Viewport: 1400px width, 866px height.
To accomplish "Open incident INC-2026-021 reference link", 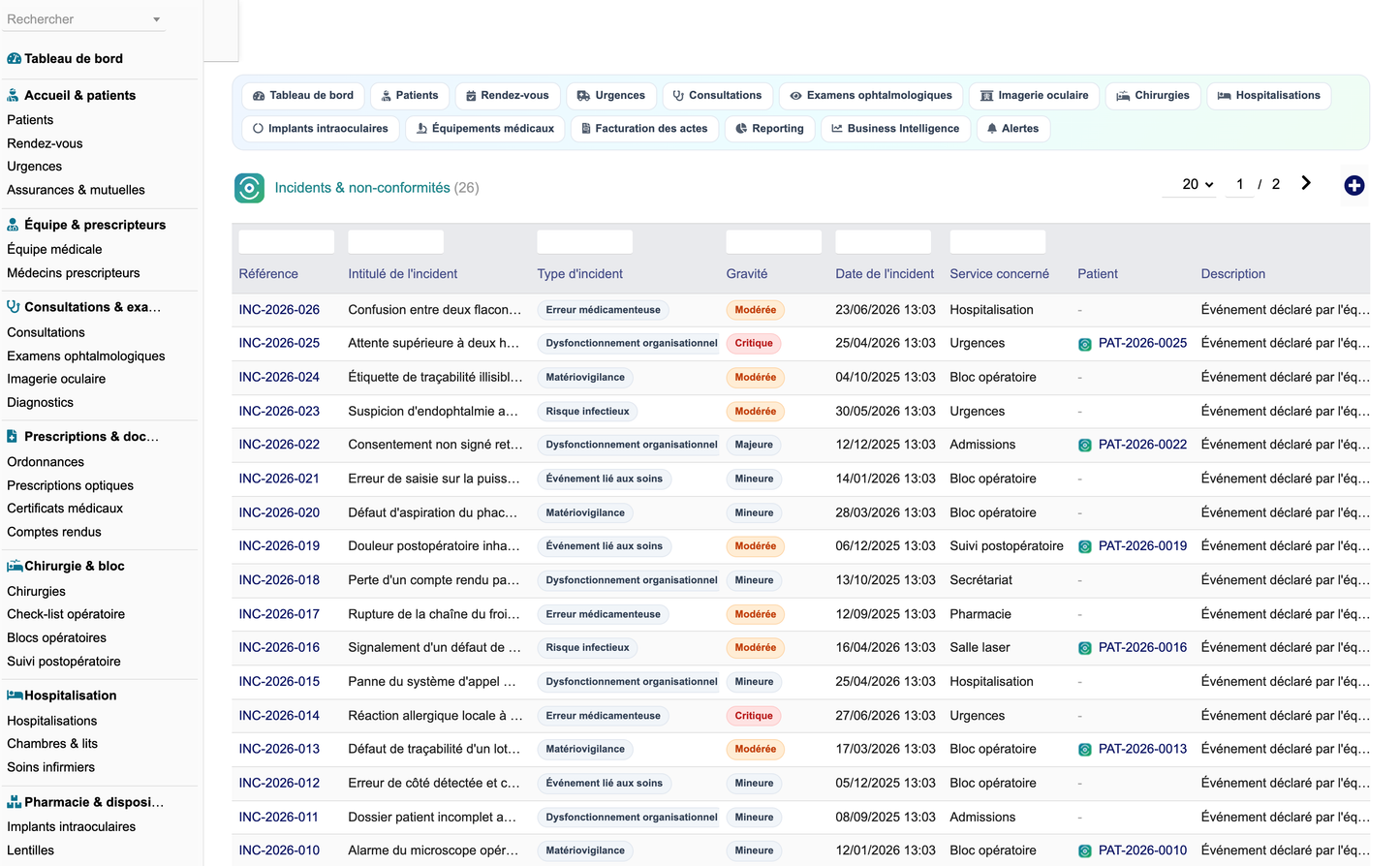I will 279,479.
